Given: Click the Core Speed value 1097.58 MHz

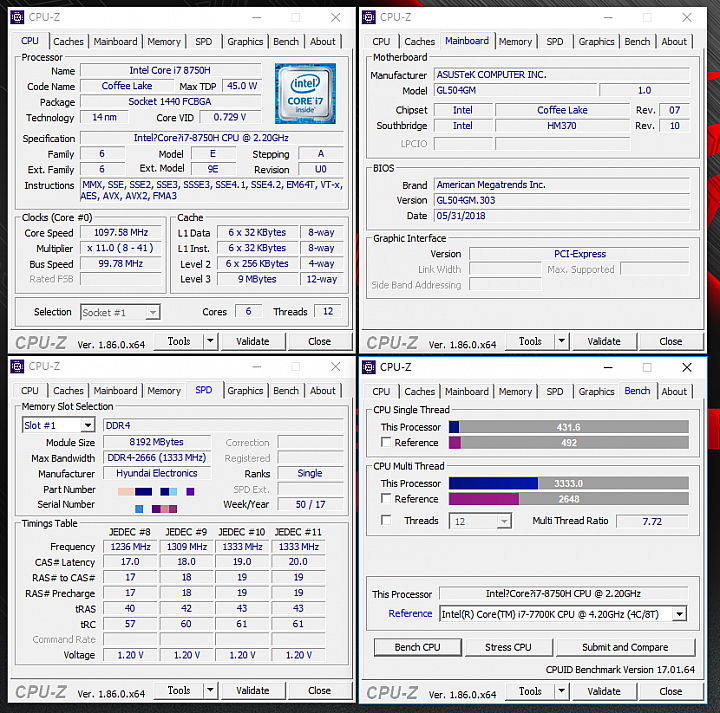Looking at the screenshot, I should pos(121,232).
